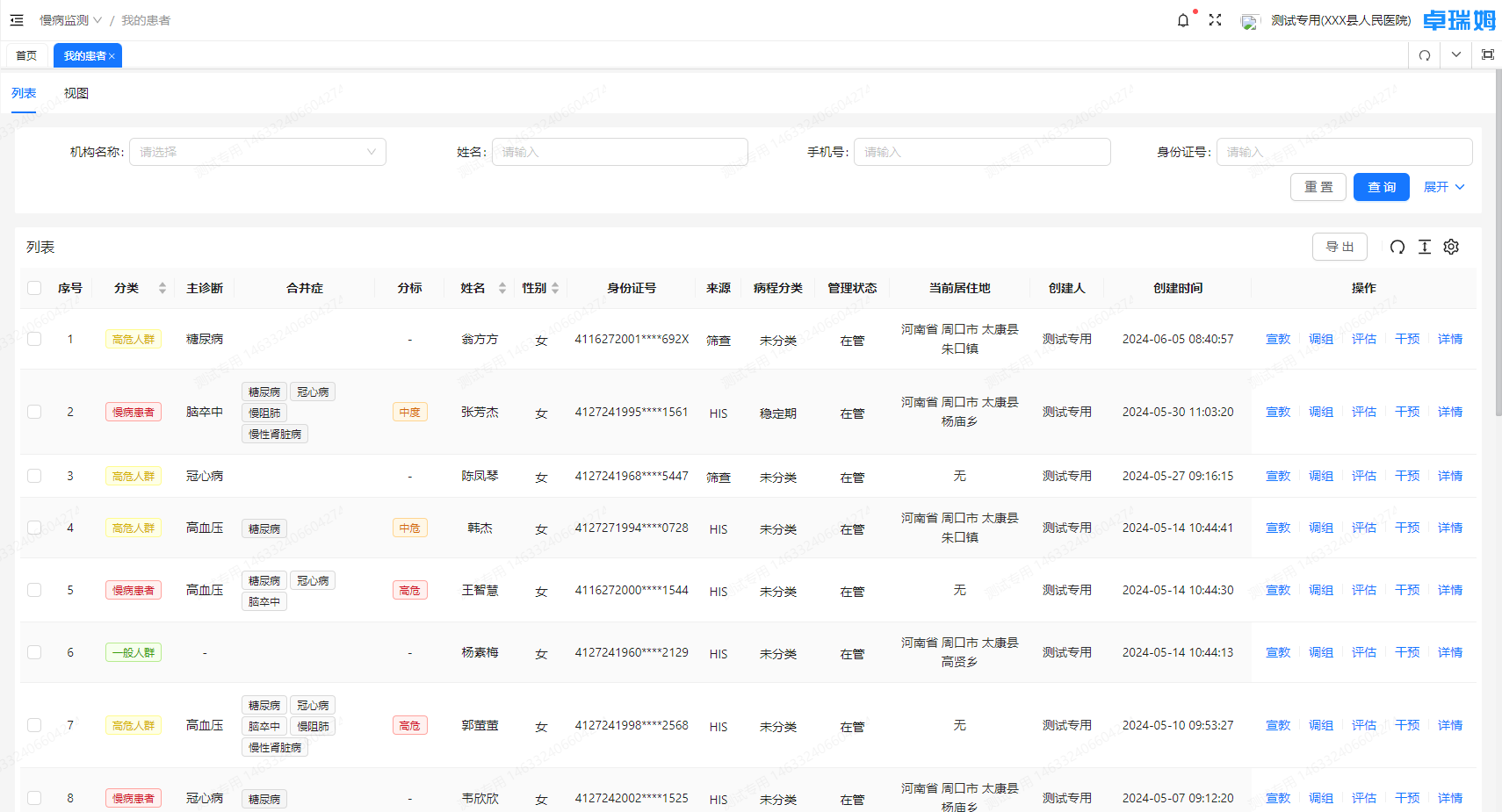This screenshot has height=812, width=1502.
Task: Click the 中度 tag for 张芳杰
Action: (x=410, y=412)
